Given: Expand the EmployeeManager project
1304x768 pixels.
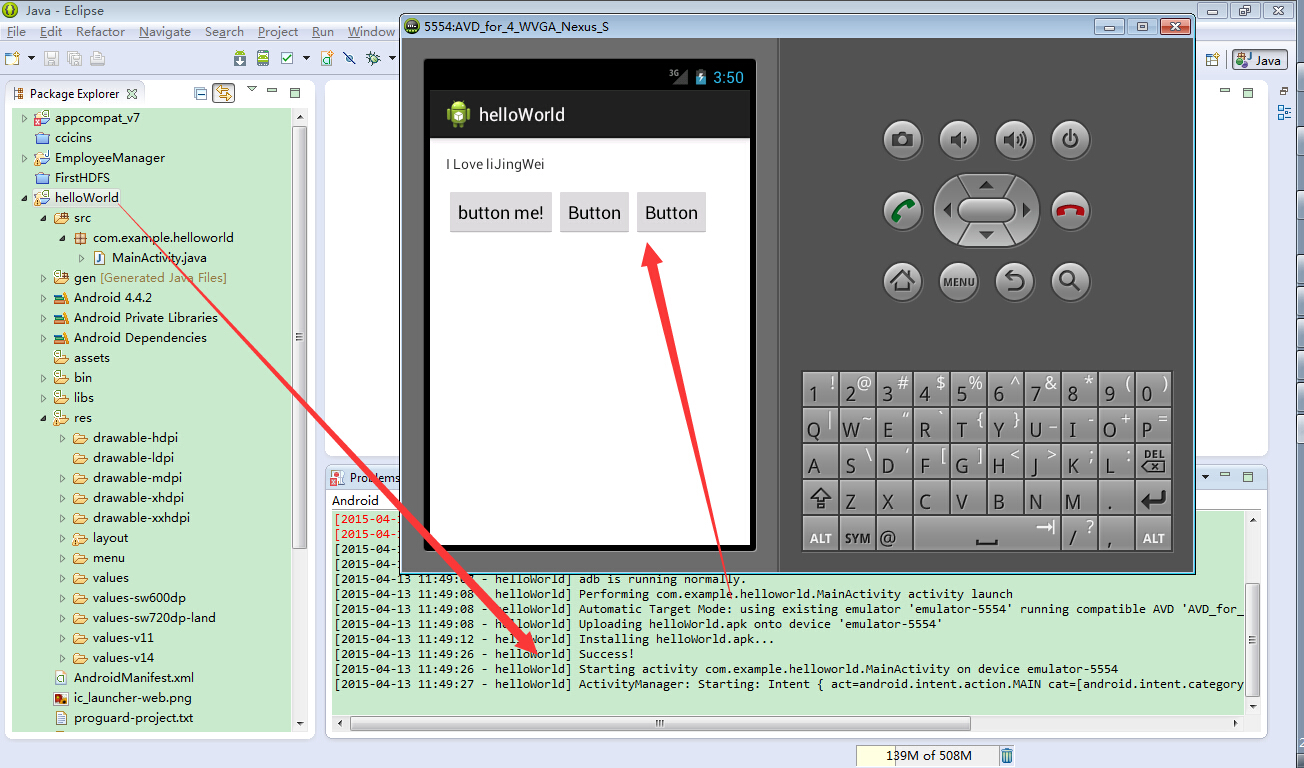Looking at the screenshot, I should point(24,157).
